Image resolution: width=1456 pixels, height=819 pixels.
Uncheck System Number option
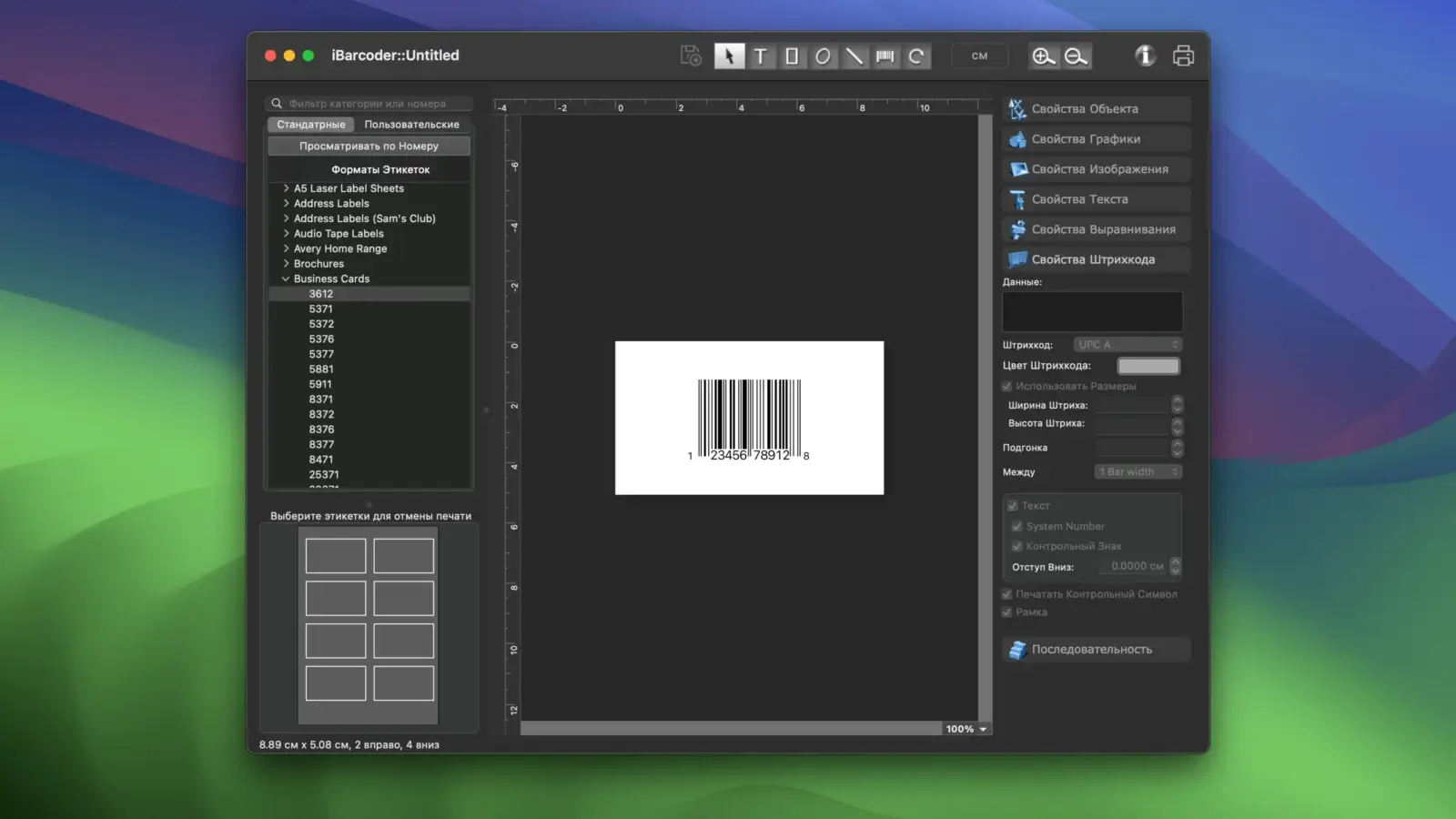1017,526
